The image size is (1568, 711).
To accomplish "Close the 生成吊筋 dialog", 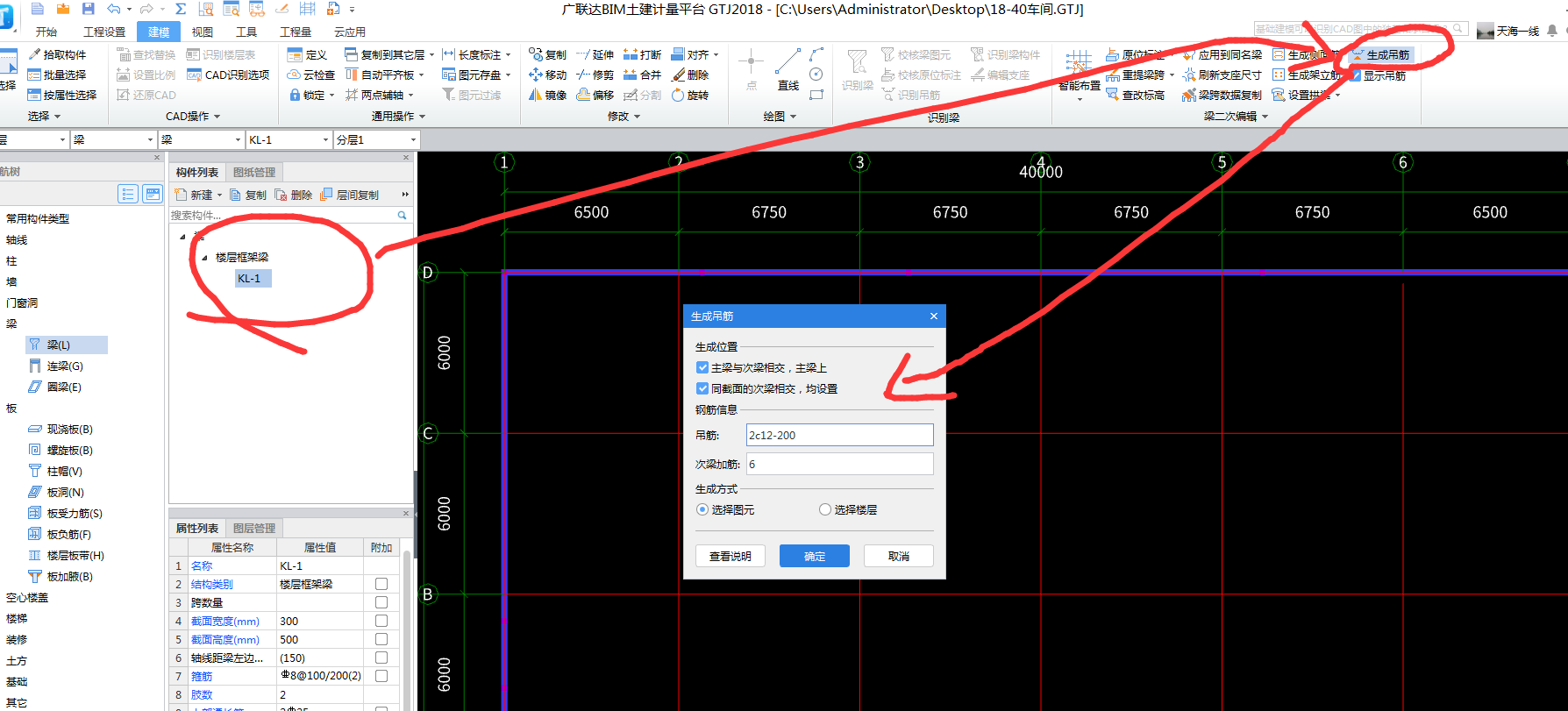I will [934, 316].
